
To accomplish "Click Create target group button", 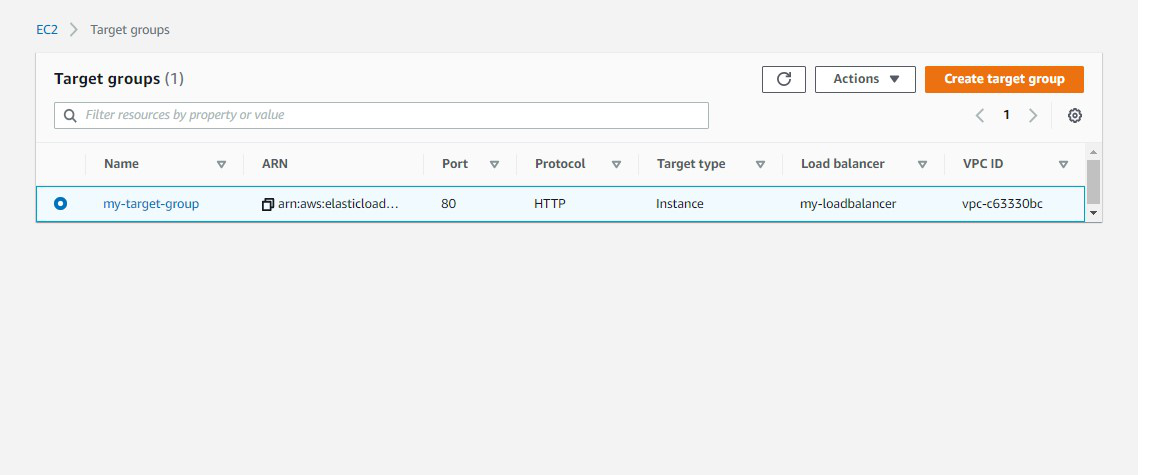I will point(1004,79).
